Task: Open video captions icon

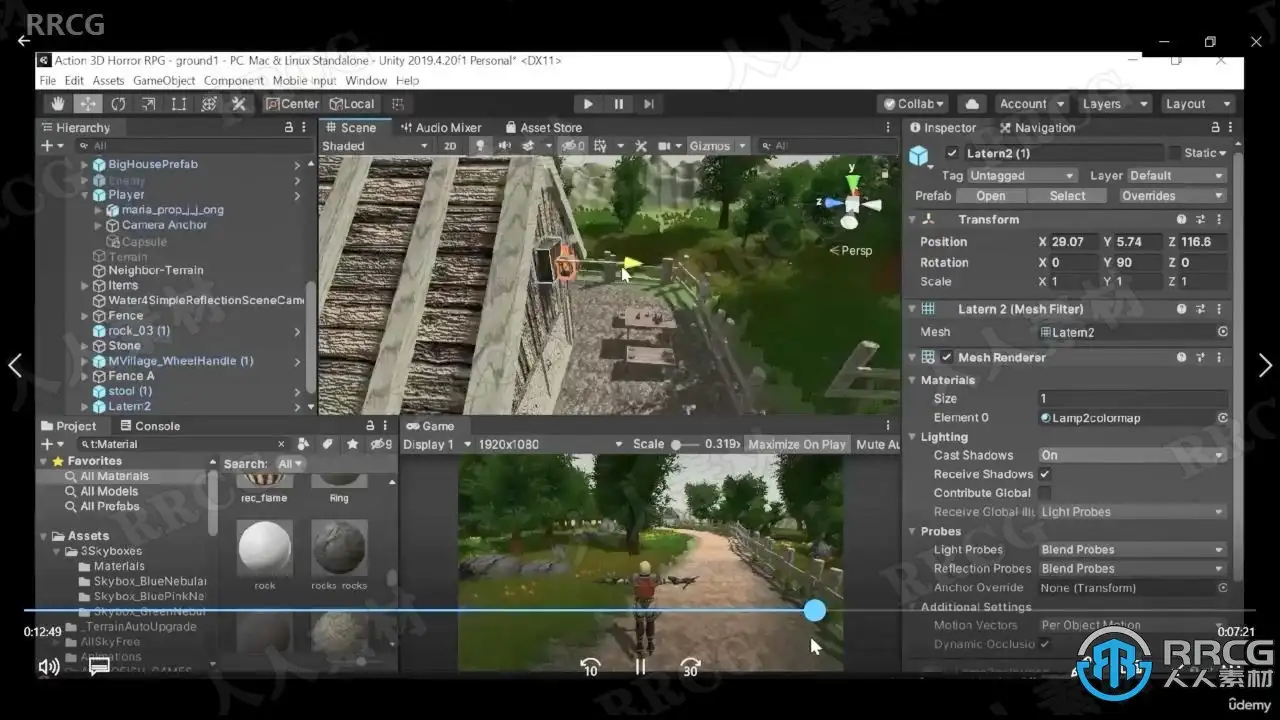Action: click(99, 666)
